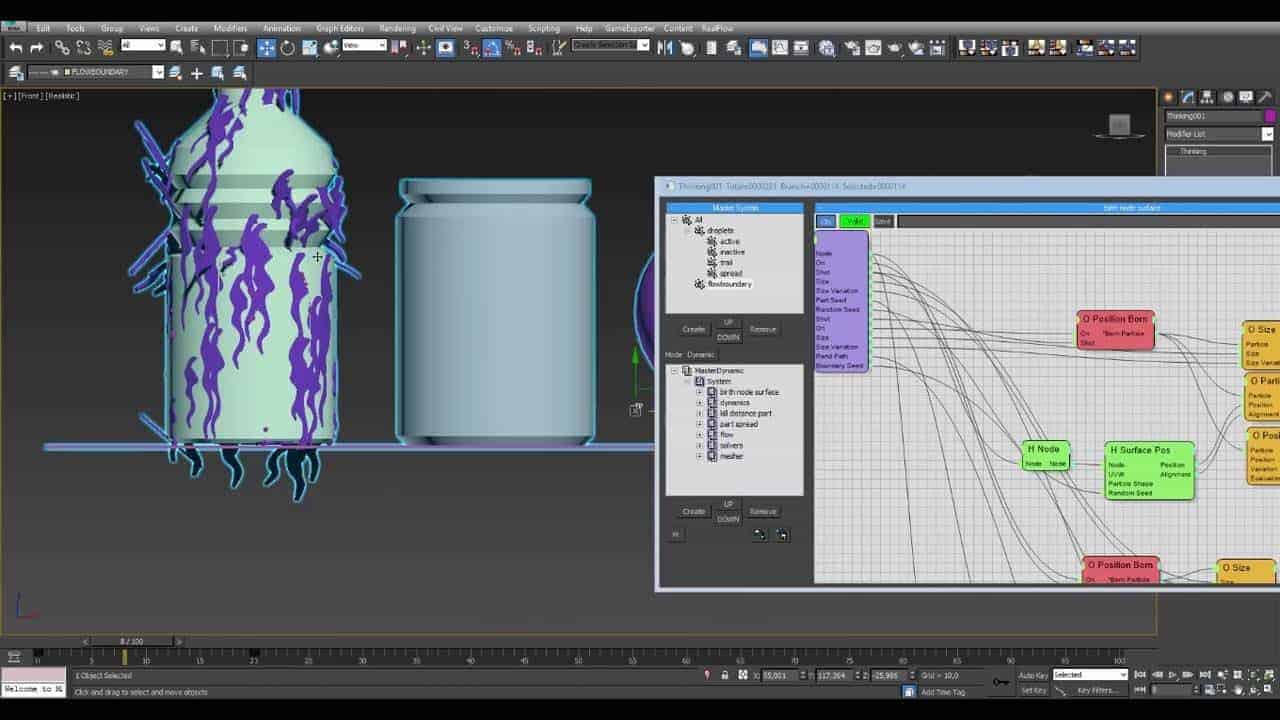Select the flowboundary particle group in tree
This screenshot has width=1280, height=720.
point(729,284)
